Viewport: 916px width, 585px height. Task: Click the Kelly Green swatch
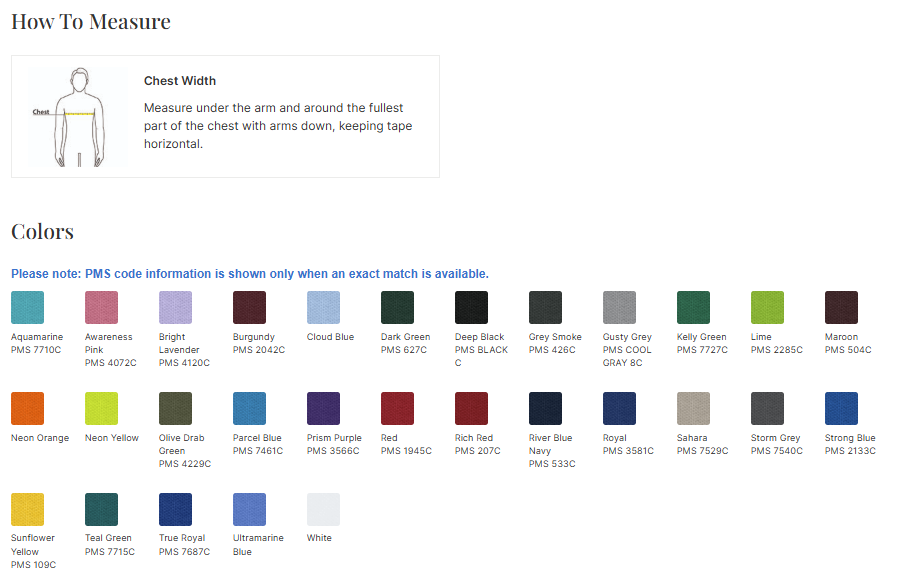[x=693, y=308]
